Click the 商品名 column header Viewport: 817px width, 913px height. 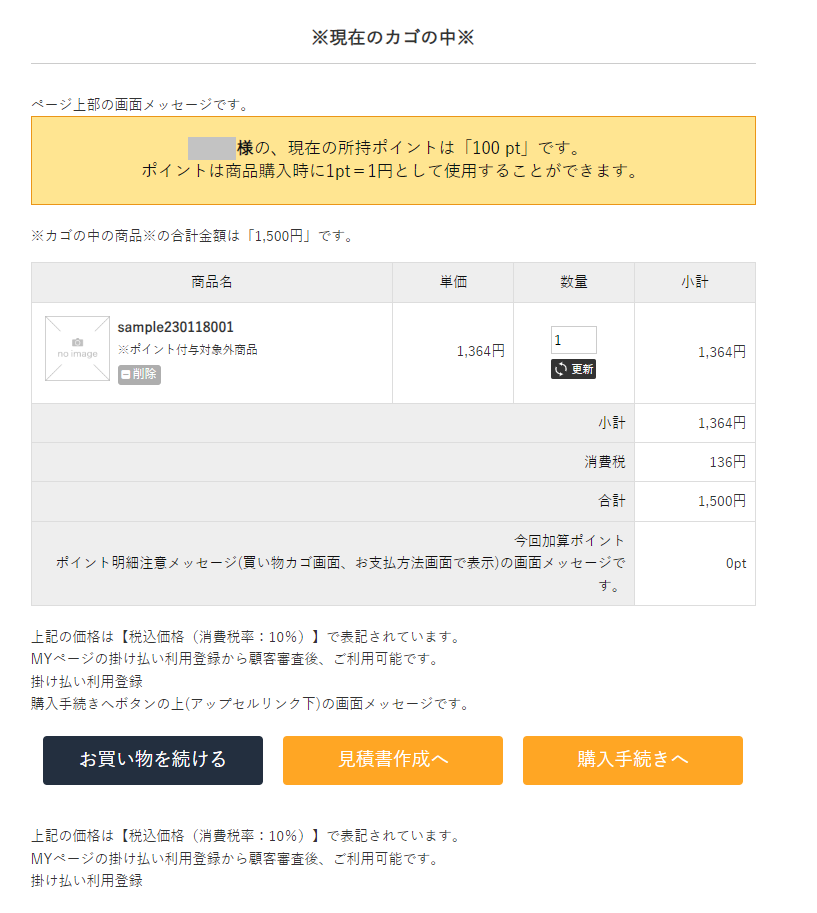coord(212,283)
